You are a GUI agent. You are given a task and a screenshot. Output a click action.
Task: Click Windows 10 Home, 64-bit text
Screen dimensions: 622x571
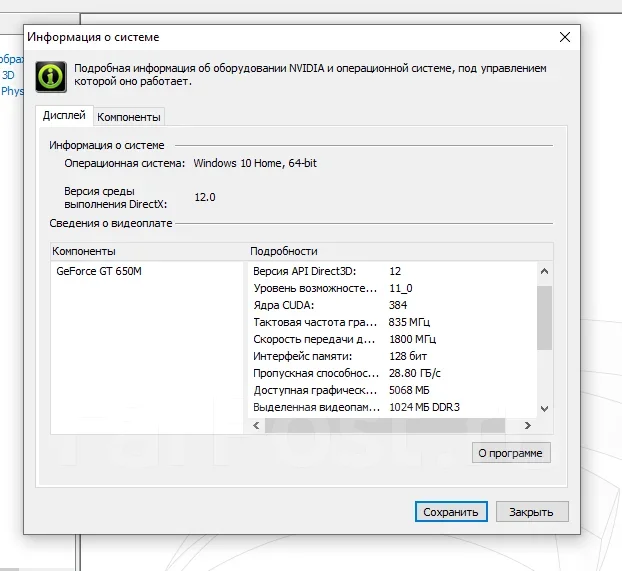pyautogui.click(x=255, y=163)
